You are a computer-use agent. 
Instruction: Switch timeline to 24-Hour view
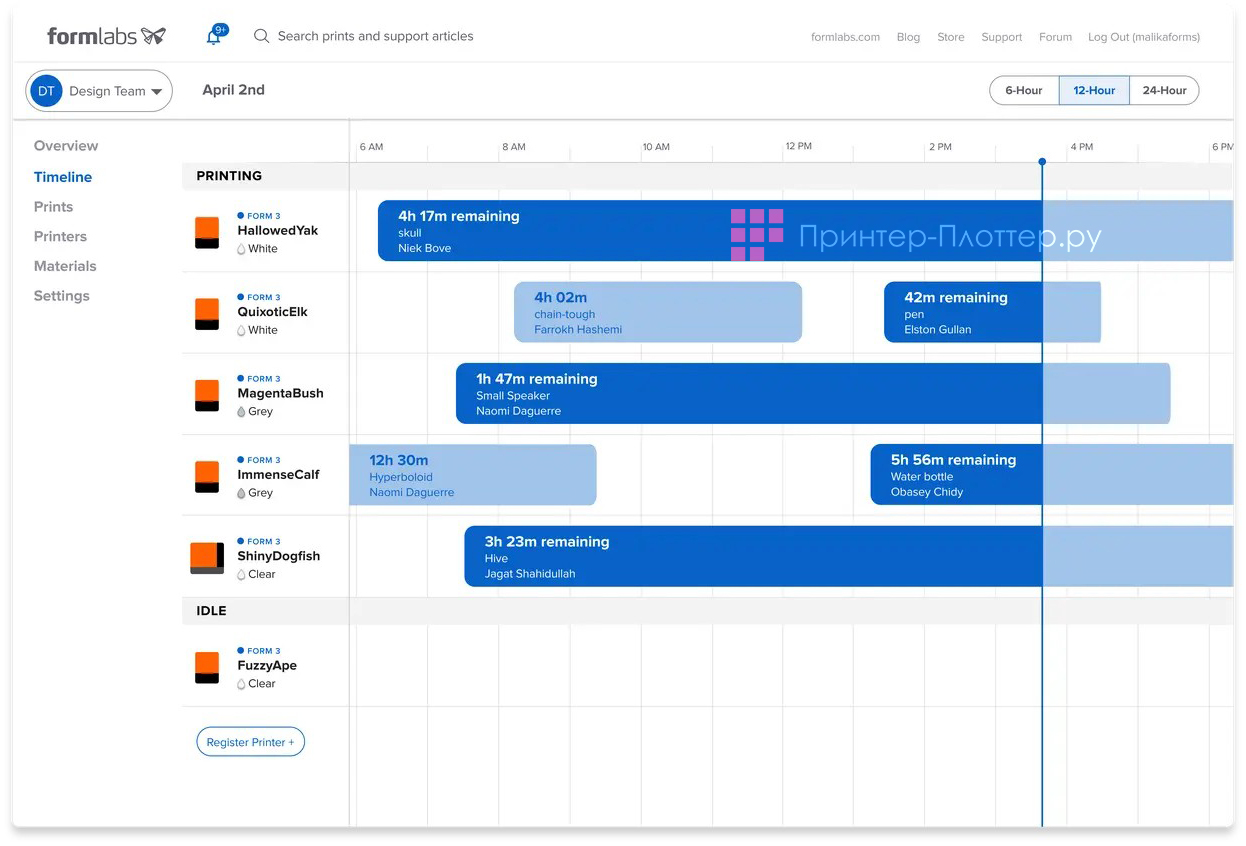pos(1164,90)
